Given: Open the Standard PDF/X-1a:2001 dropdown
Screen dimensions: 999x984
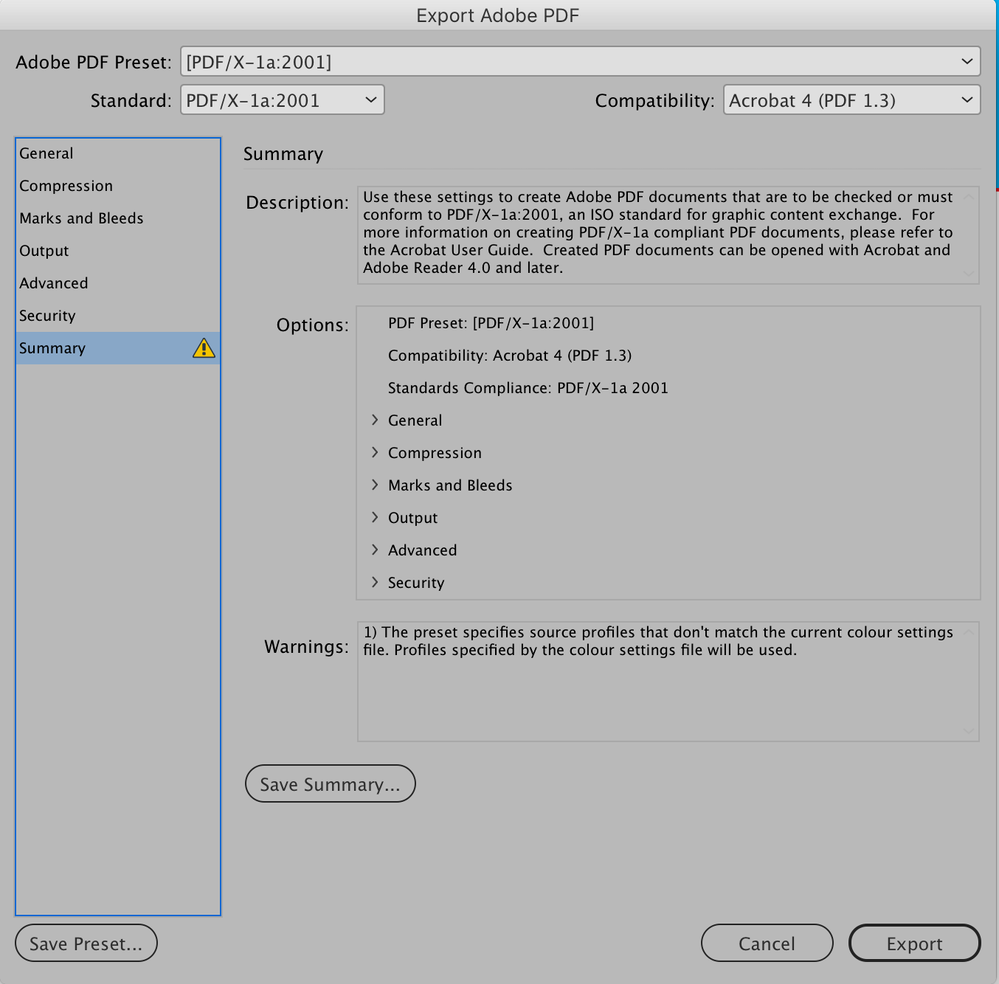Looking at the screenshot, I should click(282, 100).
